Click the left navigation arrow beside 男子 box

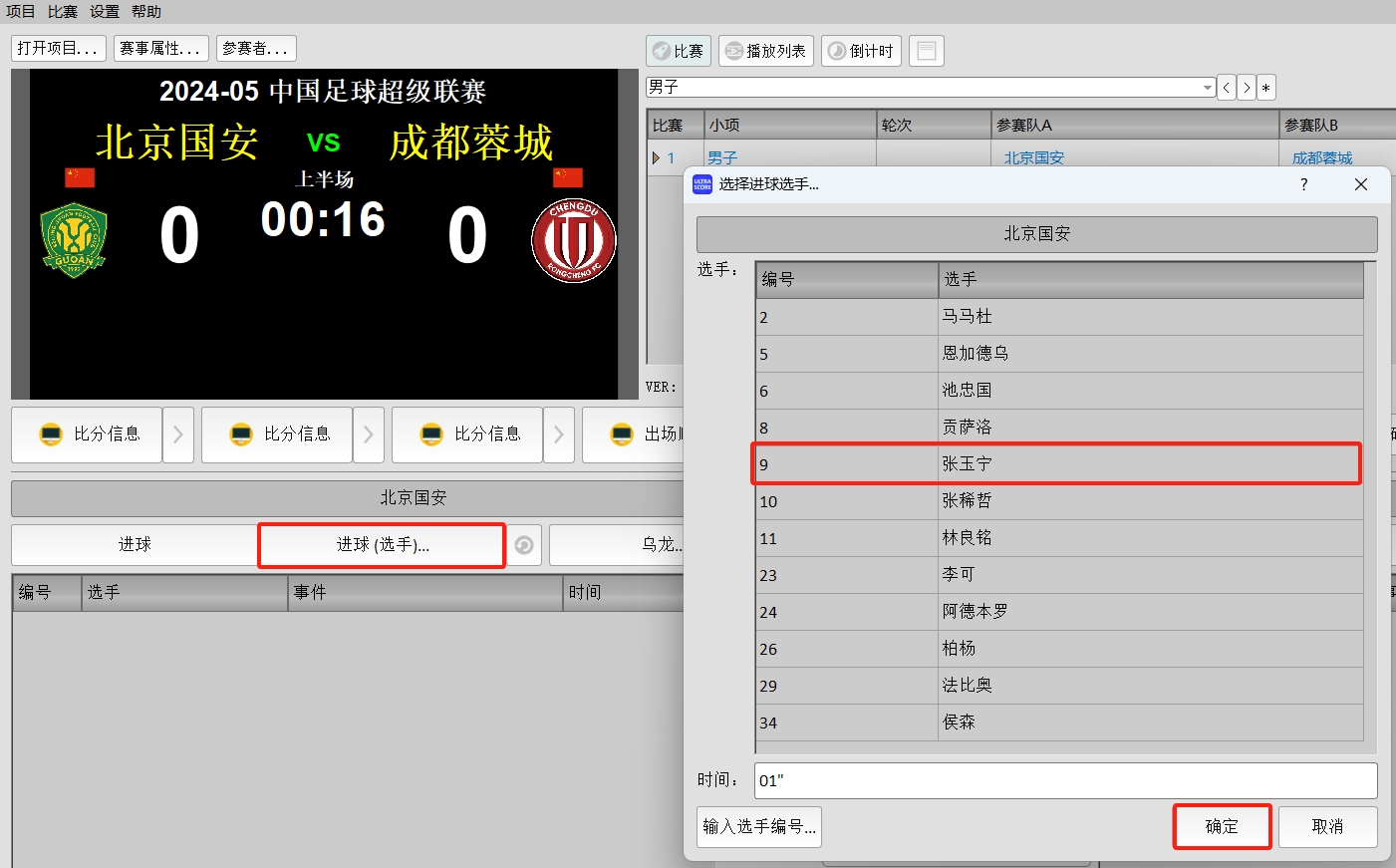coord(1226,88)
